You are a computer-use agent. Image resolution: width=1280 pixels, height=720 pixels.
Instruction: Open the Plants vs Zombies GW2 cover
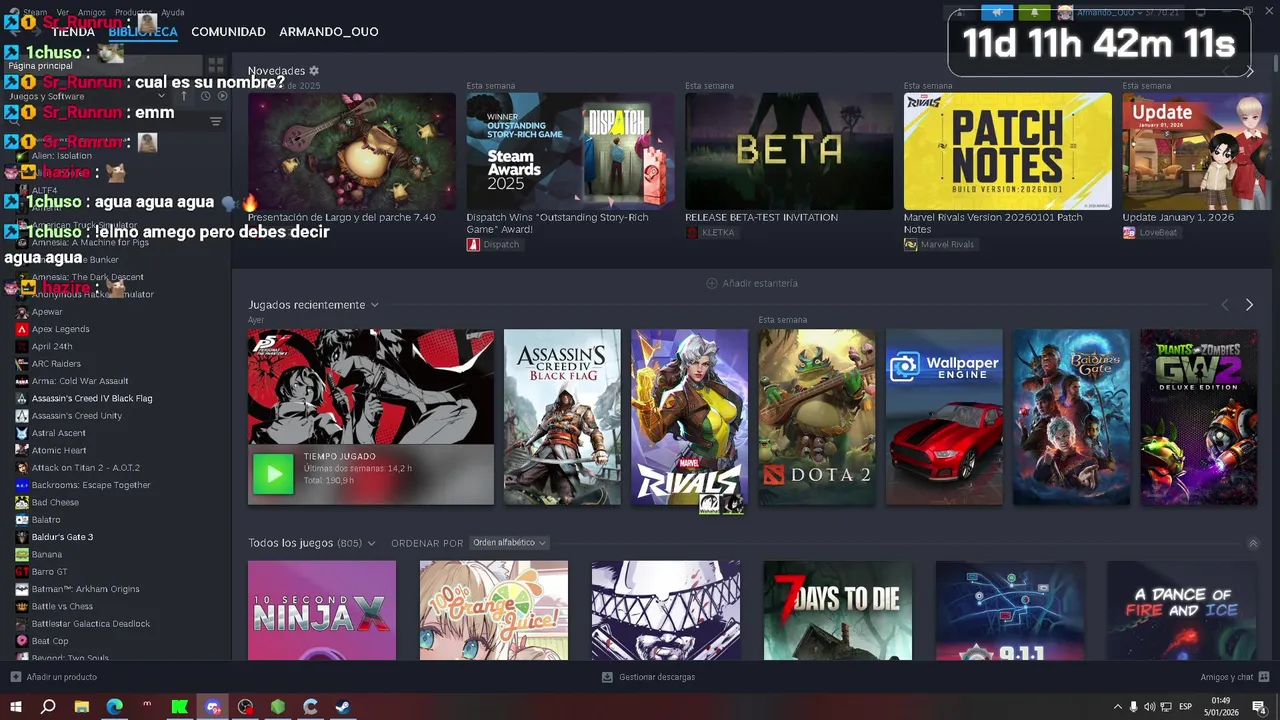pos(1199,417)
